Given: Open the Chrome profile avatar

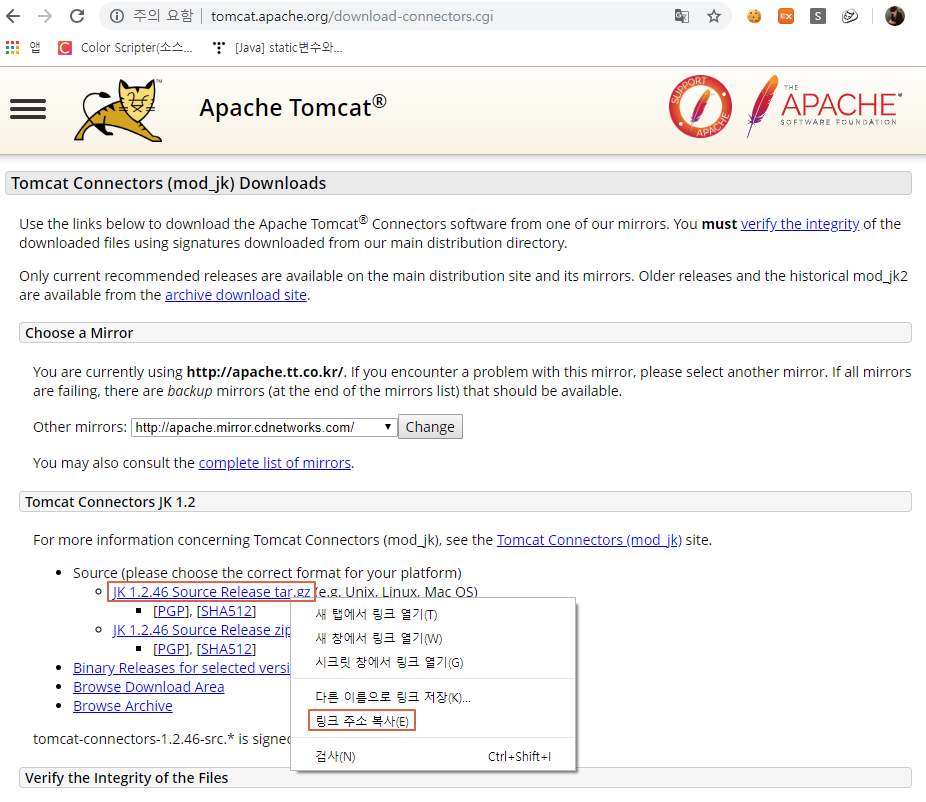Looking at the screenshot, I should coord(895,16).
